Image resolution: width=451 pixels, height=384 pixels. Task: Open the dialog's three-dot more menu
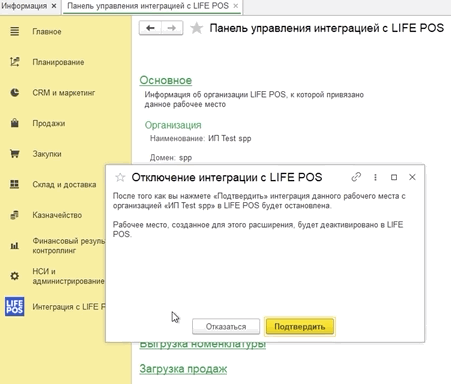pyautogui.click(x=375, y=177)
